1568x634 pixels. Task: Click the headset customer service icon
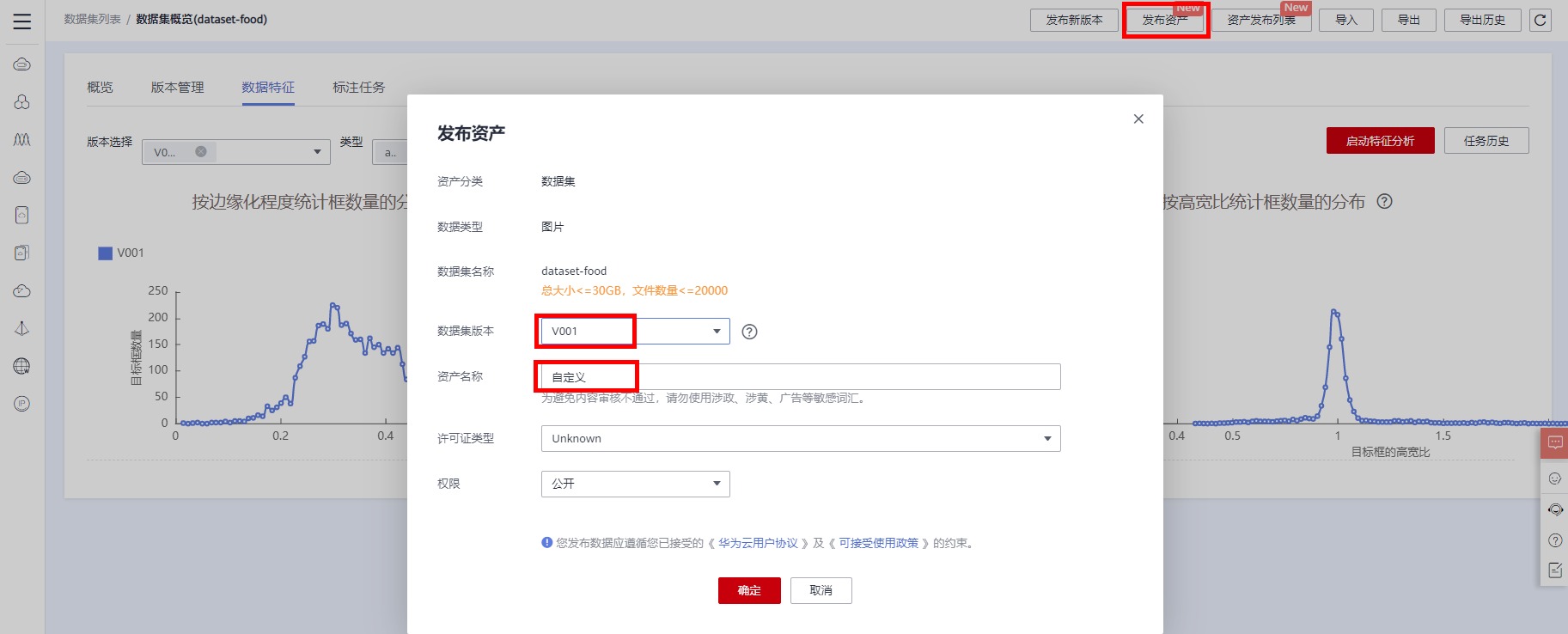1555,509
